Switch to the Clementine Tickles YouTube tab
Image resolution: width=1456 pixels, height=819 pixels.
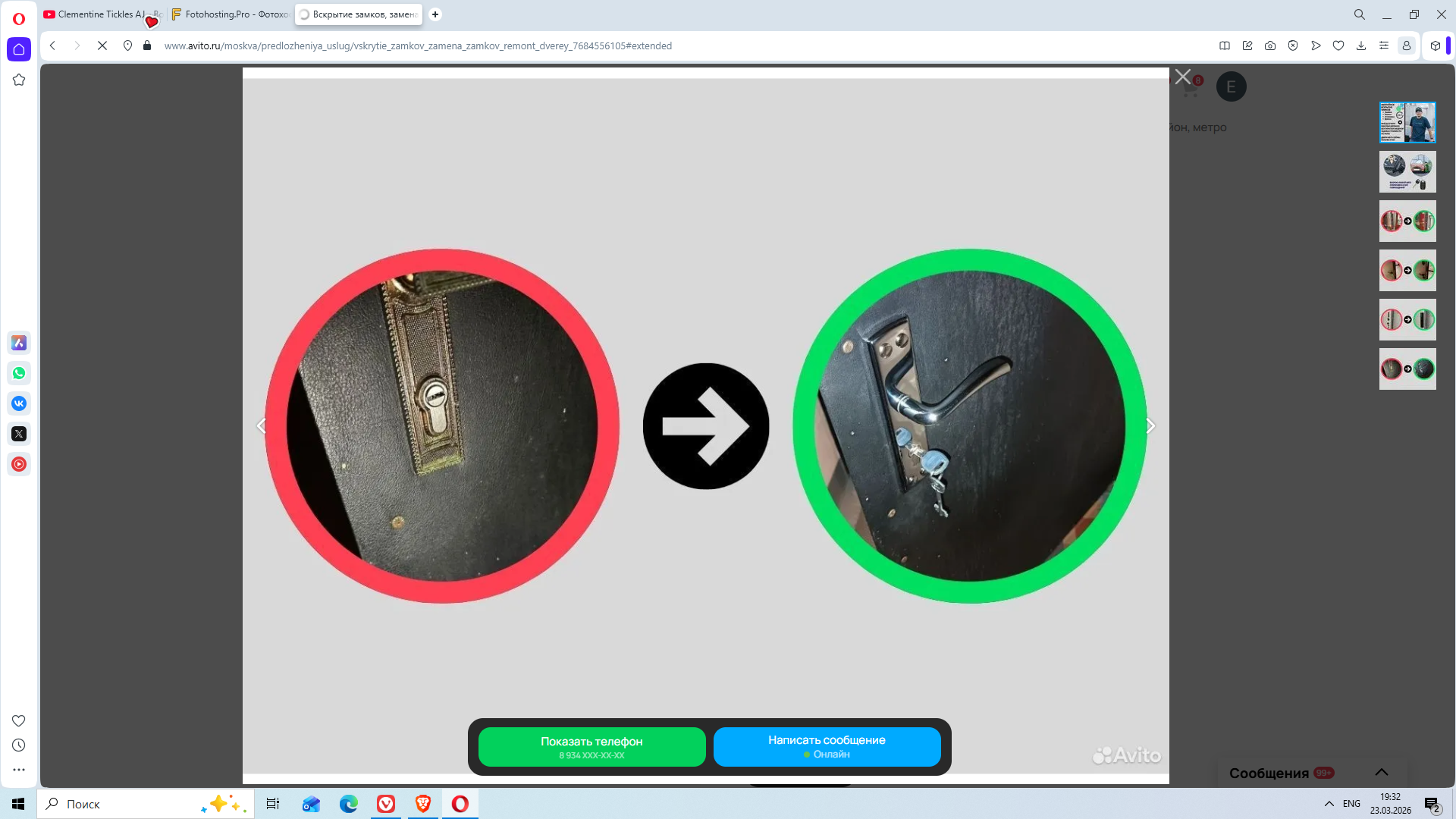[101, 14]
